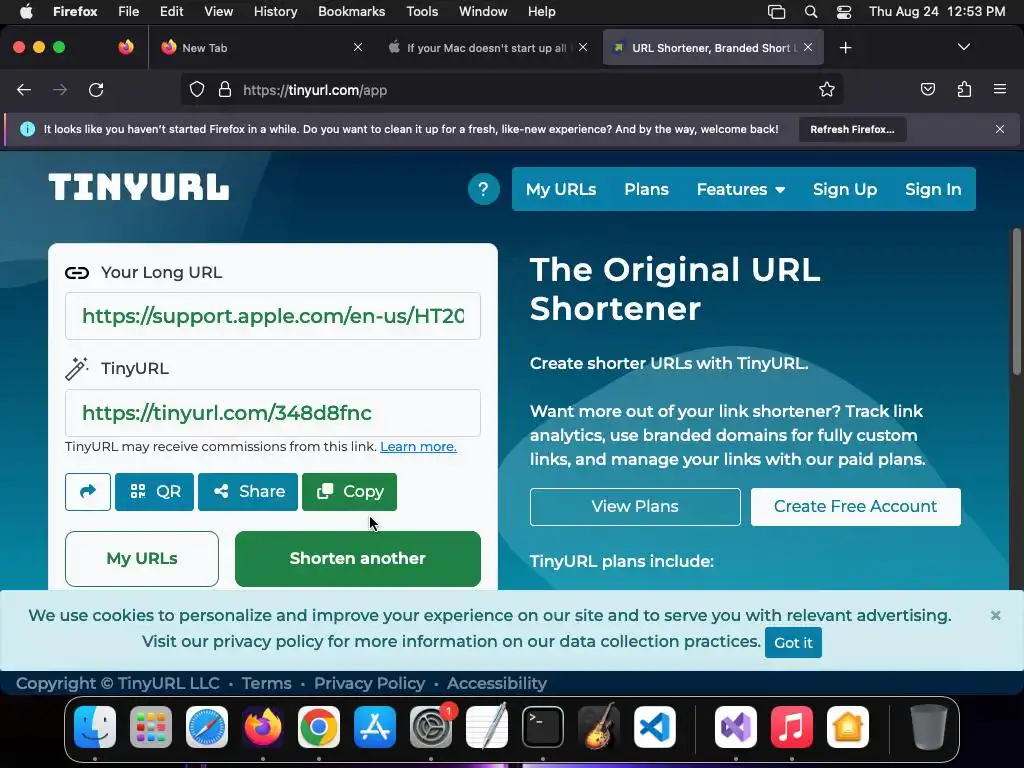Open the Extensions puzzle icon
The height and width of the screenshot is (768, 1024).
(964, 89)
